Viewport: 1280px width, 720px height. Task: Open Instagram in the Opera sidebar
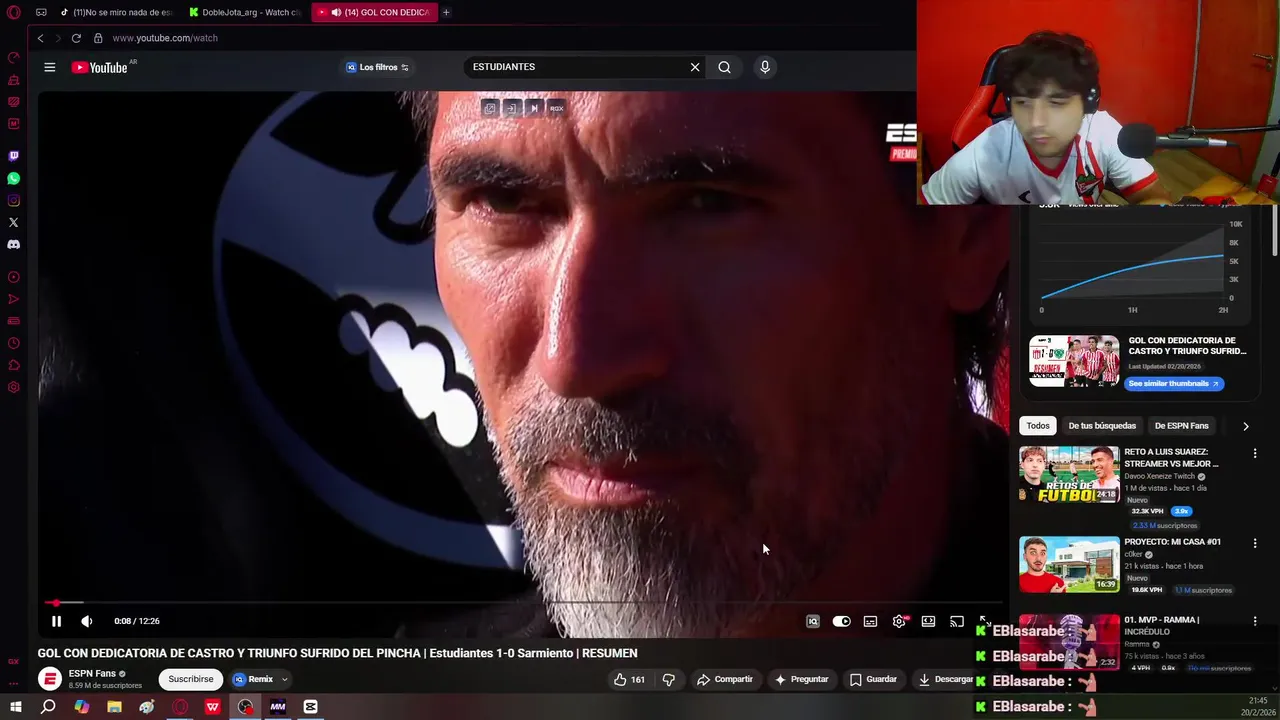click(14, 200)
